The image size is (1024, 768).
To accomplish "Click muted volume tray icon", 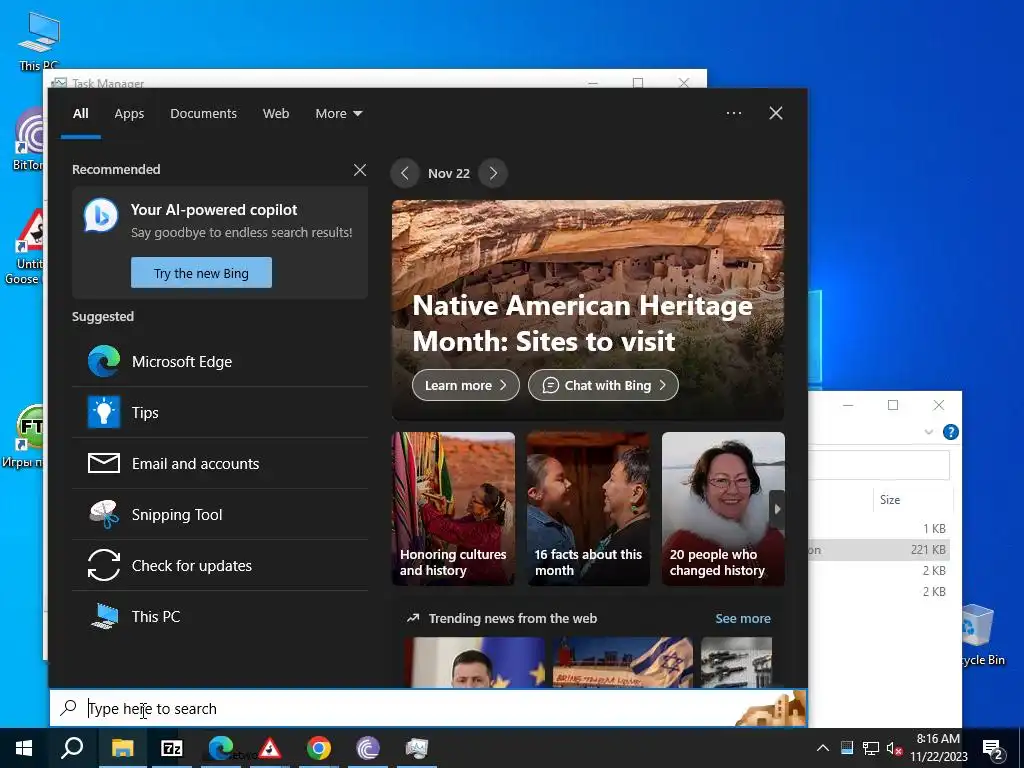I will [x=894, y=748].
